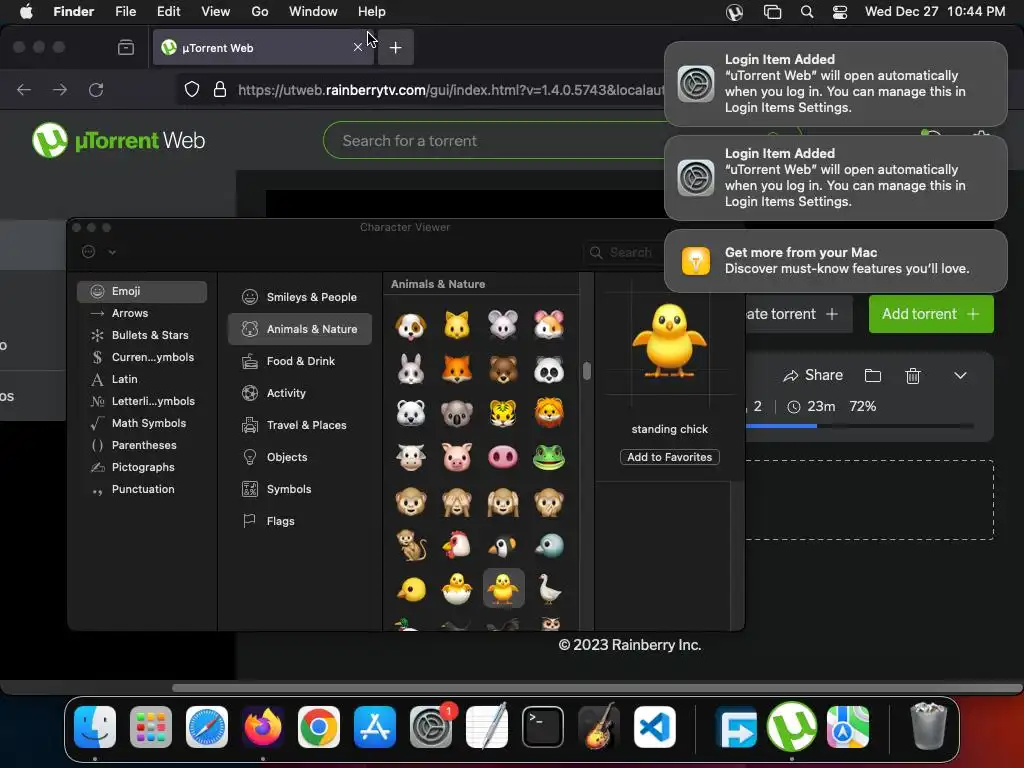This screenshot has width=1024, height=768.
Task: Select the rooster emoji
Action: click(456, 545)
